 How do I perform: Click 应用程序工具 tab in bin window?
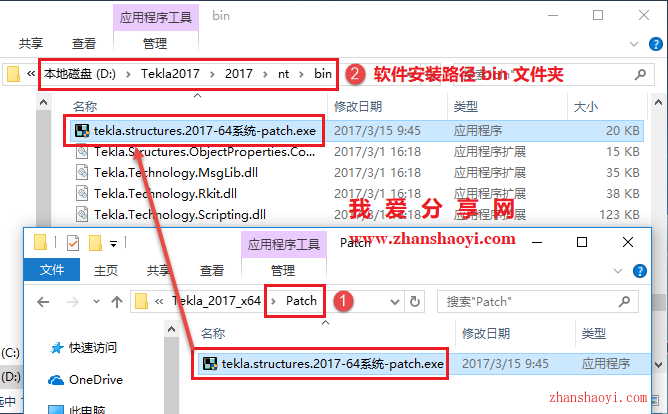(x=155, y=17)
